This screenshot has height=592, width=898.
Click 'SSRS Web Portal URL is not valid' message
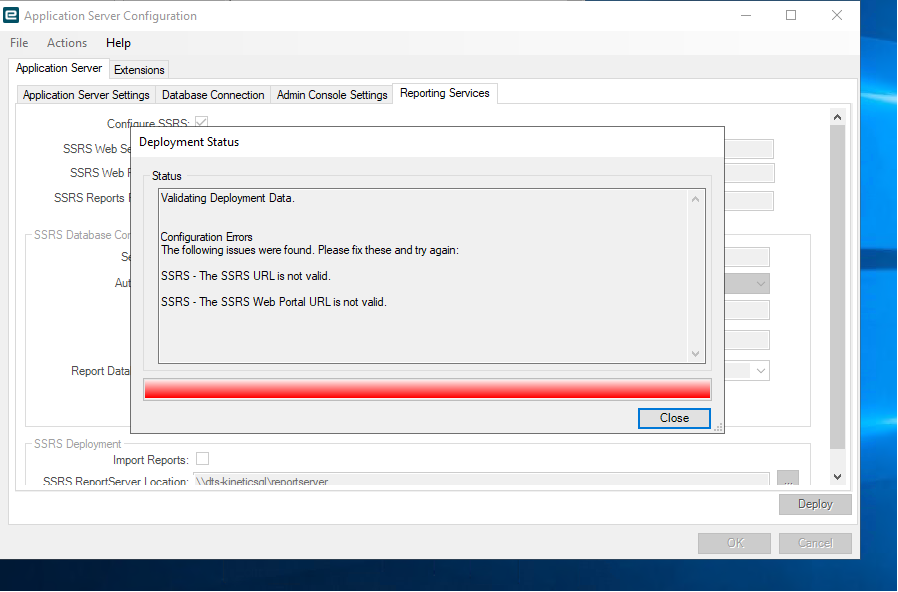[x=274, y=302]
